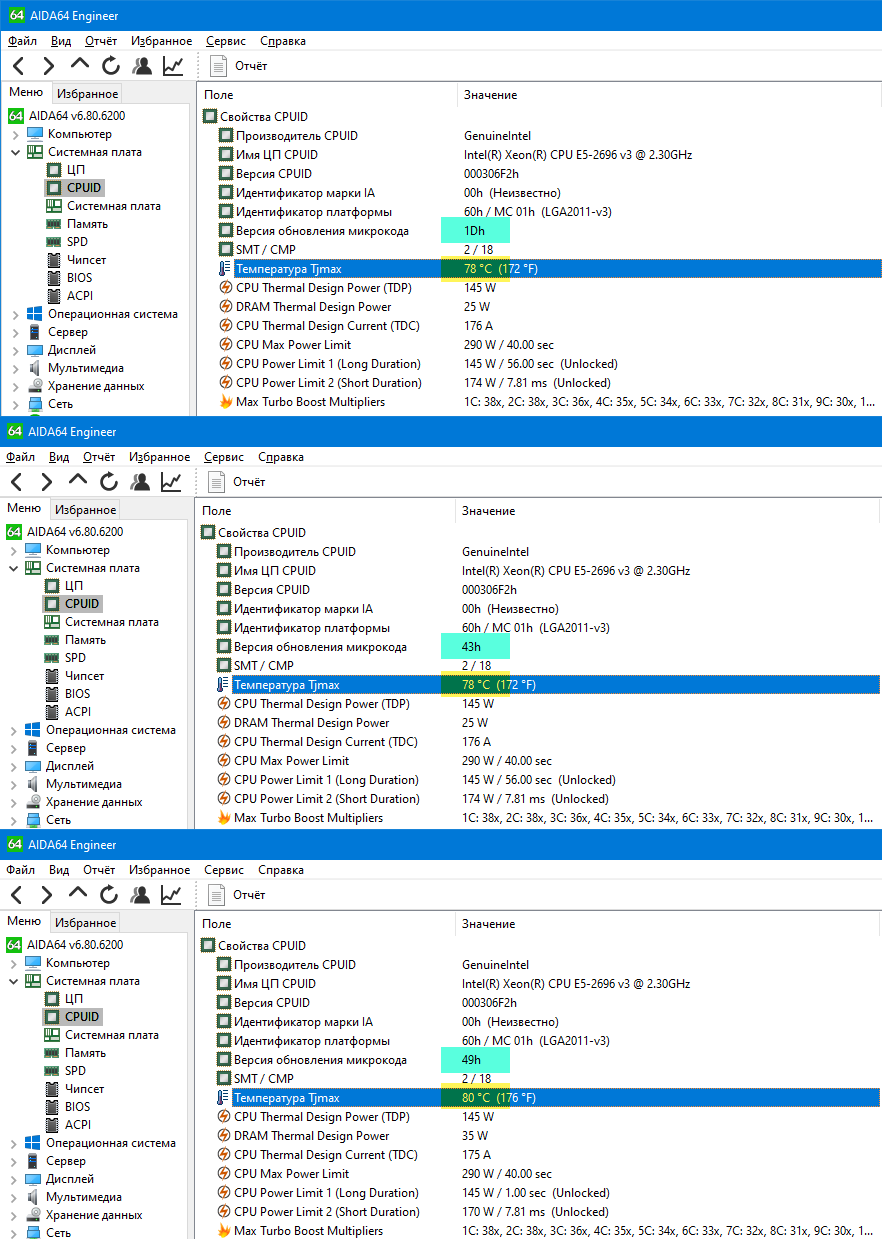This screenshot has height=1239, width=882.
Task: Click Поле column header in middle window
Action: coord(217,510)
